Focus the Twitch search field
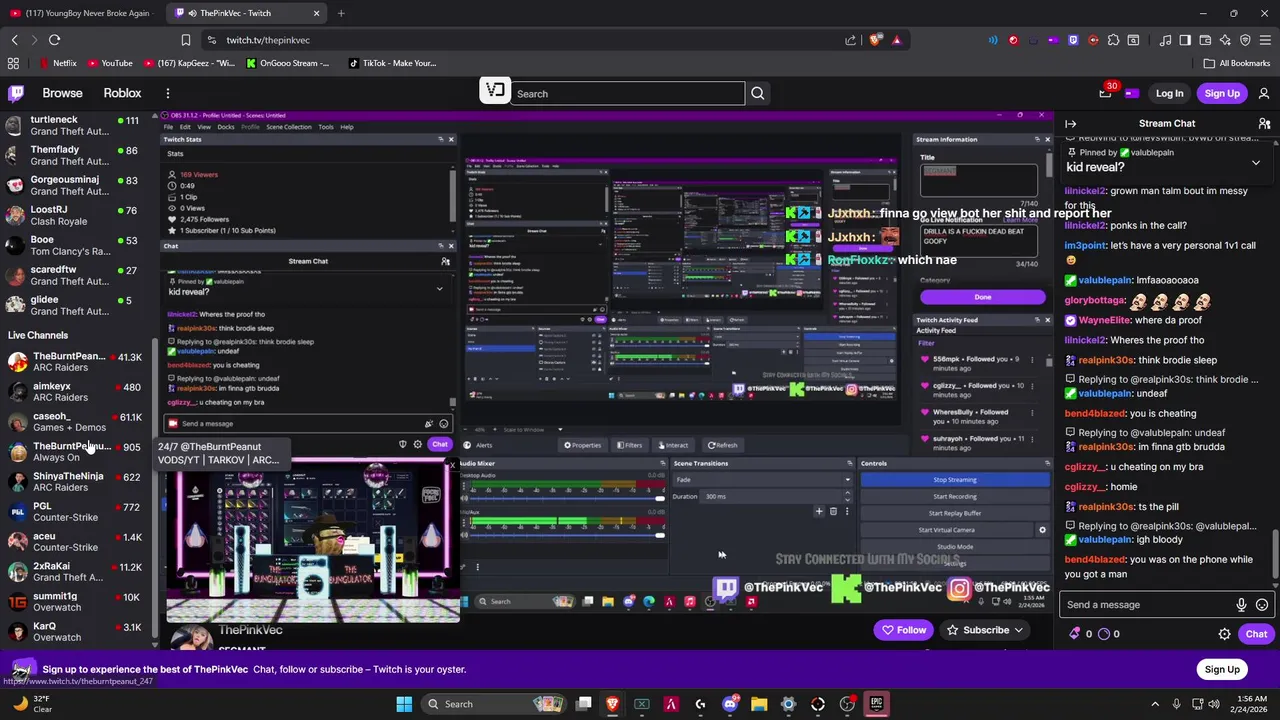The width and height of the screenshot is (1280, 720). point(628,94)
